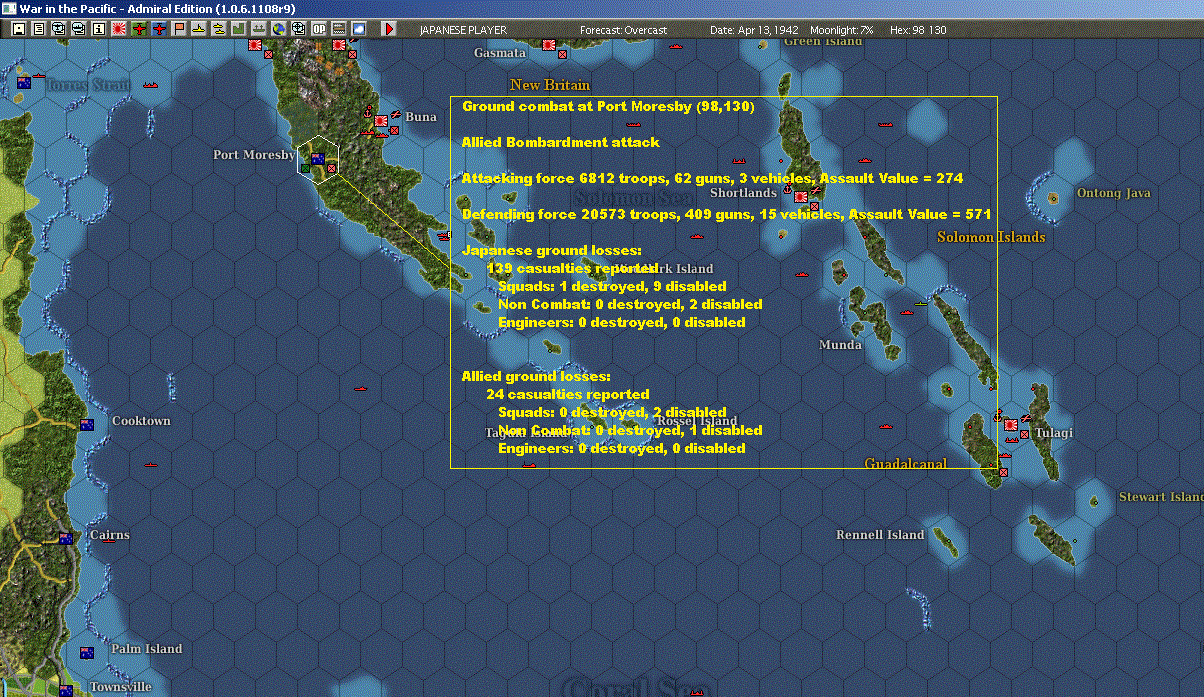Click 'Japanese ground losses:' line
This screenshot has height=697, width=1204.
coord(551,250)
